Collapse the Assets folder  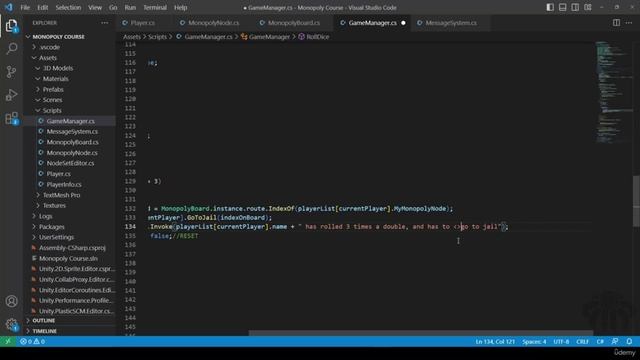click(48, 58)
